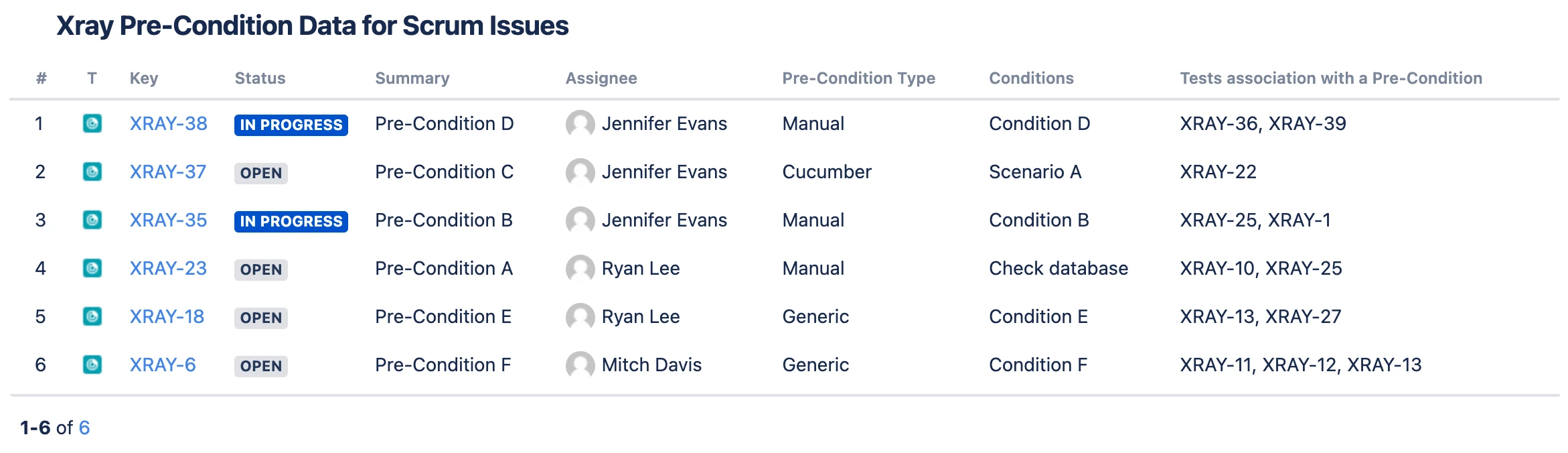Open the XRAY-23 issue link
Image resolution: width=1568 pixels, height=453 pixels.
click(x=168, y=269)
